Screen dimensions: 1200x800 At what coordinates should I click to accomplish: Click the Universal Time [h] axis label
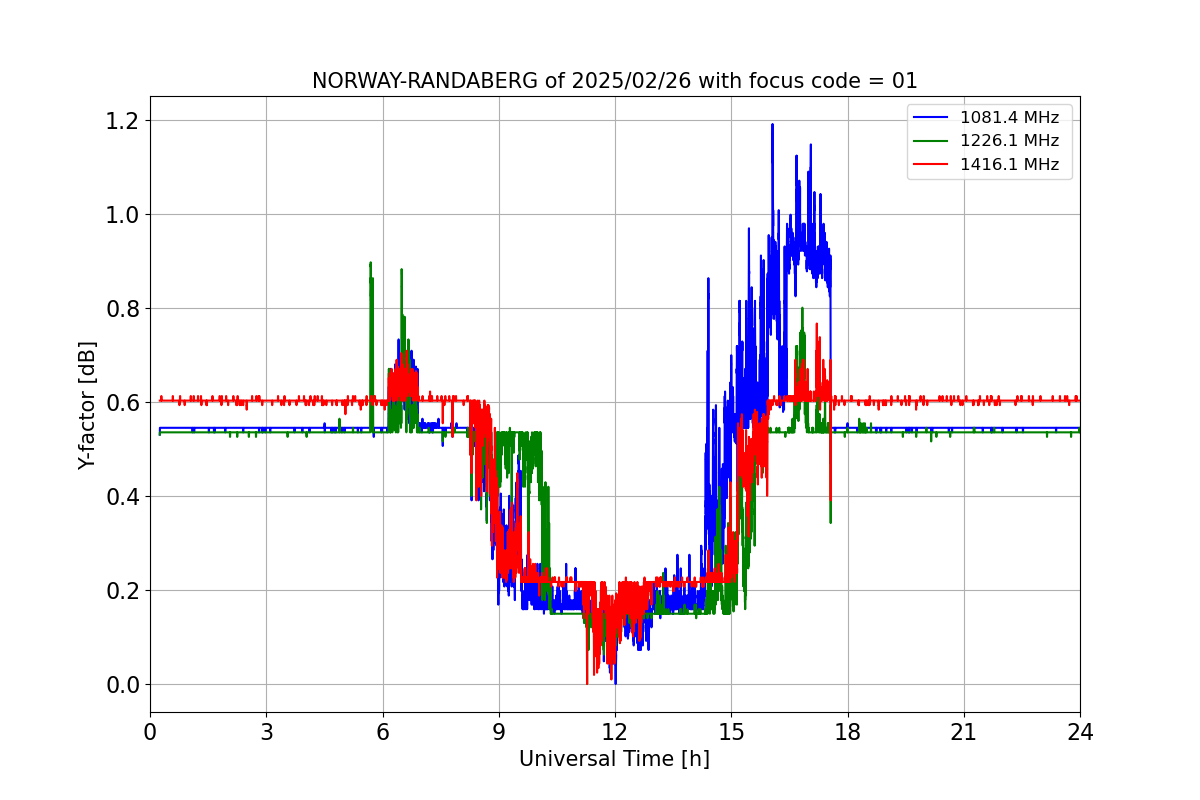(x=614, y=759)
